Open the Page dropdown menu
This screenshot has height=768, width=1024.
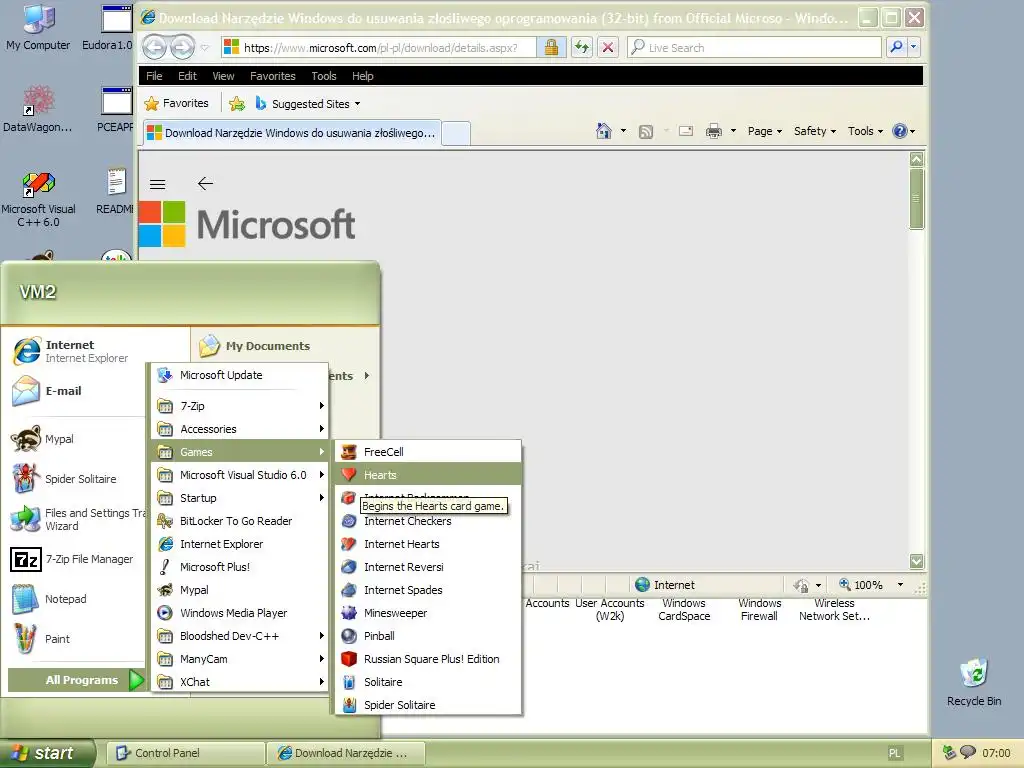[764, 131]
